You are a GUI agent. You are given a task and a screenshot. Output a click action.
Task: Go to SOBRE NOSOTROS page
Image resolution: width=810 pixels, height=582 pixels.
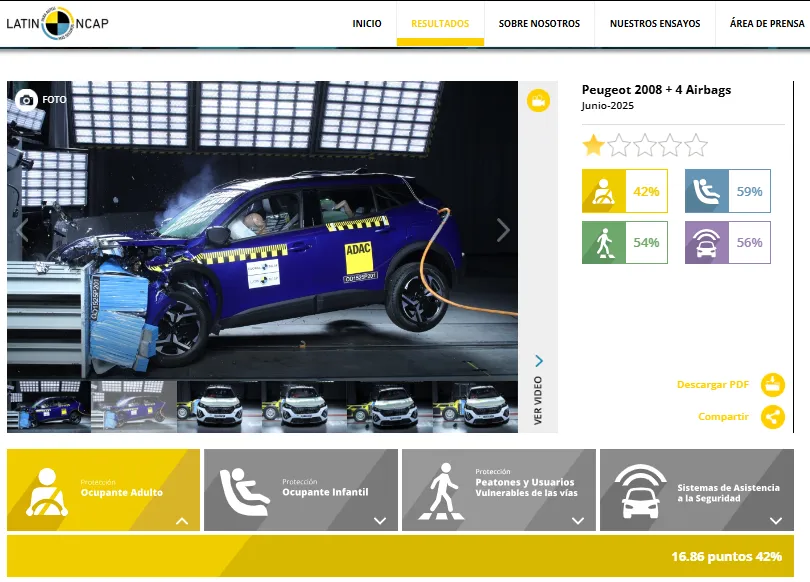(538, 23)
